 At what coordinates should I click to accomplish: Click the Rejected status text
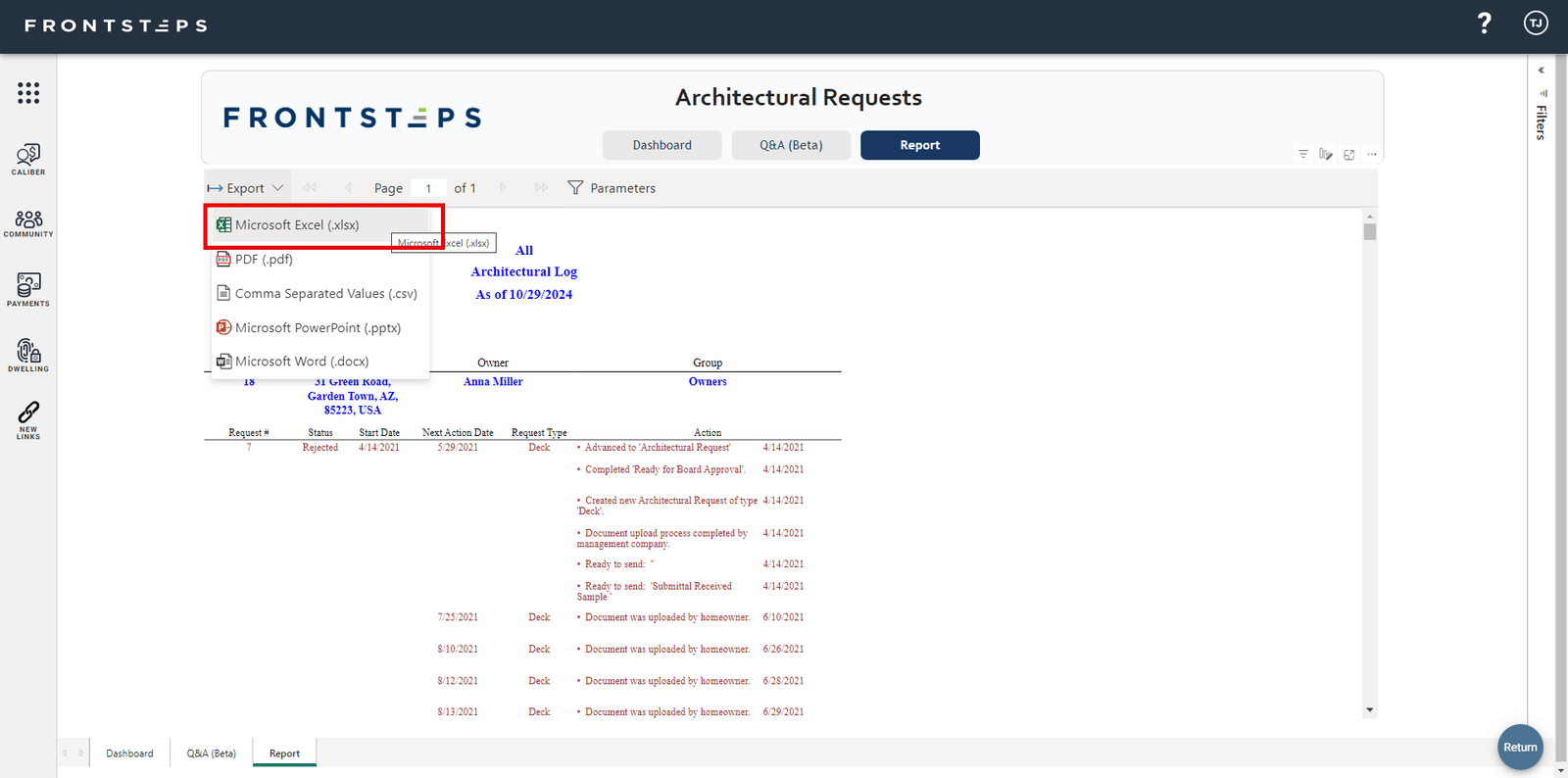pos(320,448)
